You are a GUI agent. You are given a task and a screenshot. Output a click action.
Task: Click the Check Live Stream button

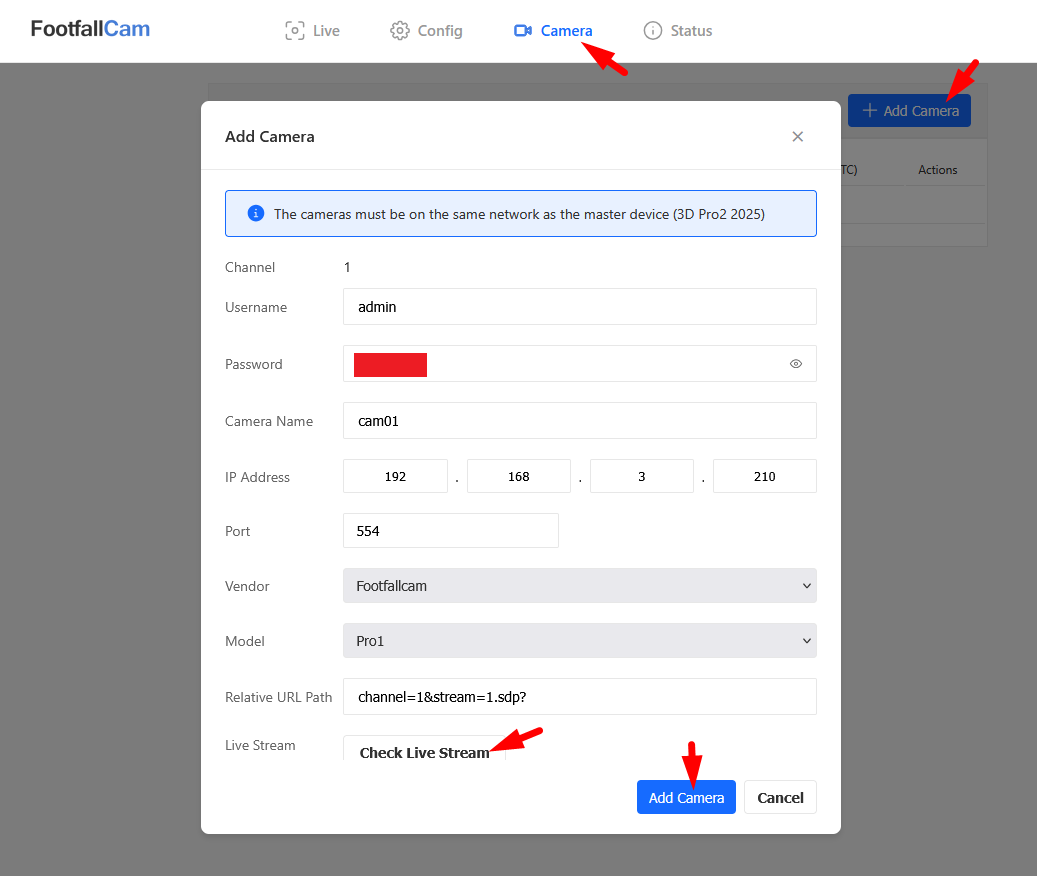[424, 752]
